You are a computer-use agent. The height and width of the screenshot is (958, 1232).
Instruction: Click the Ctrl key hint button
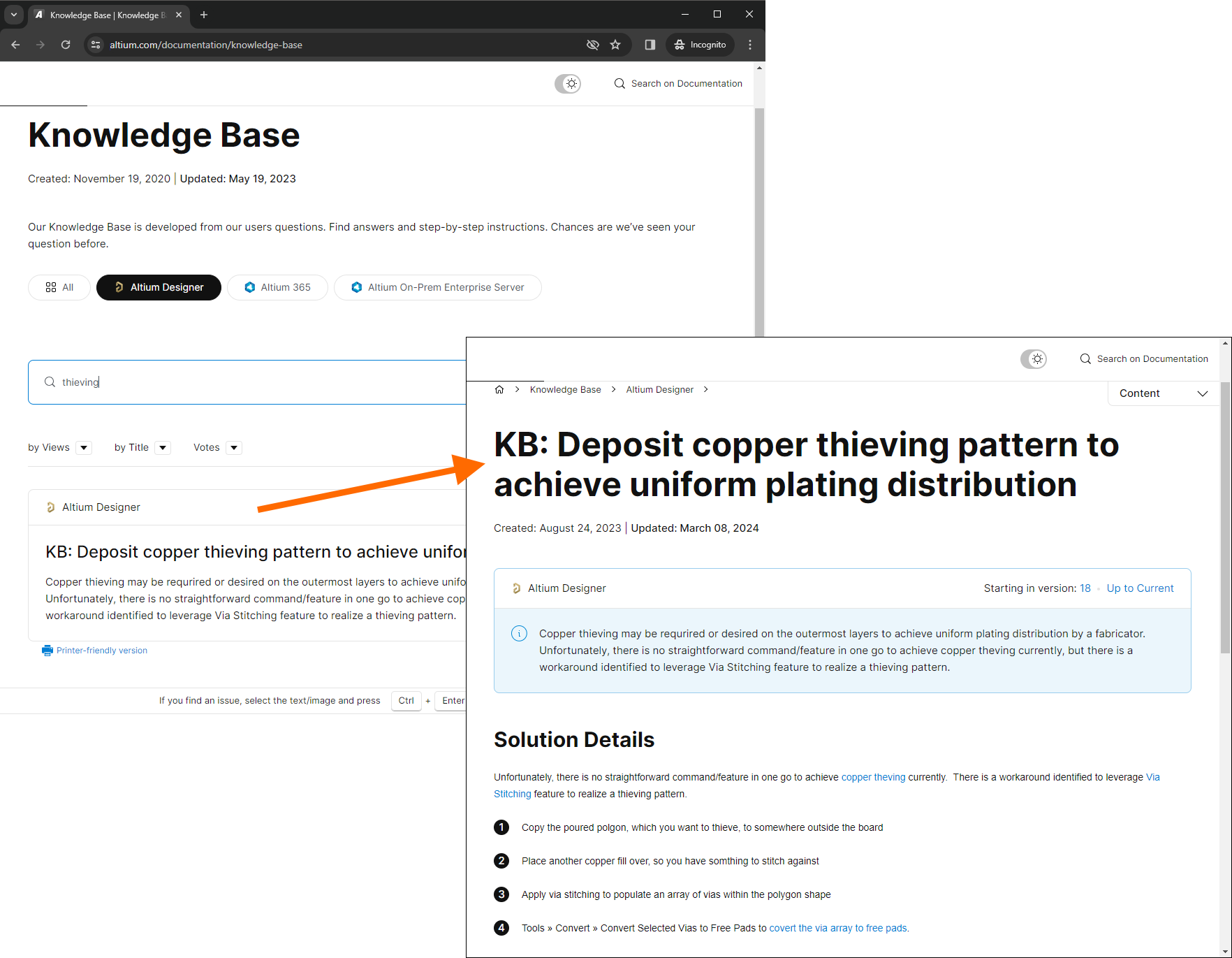[406, 701]
